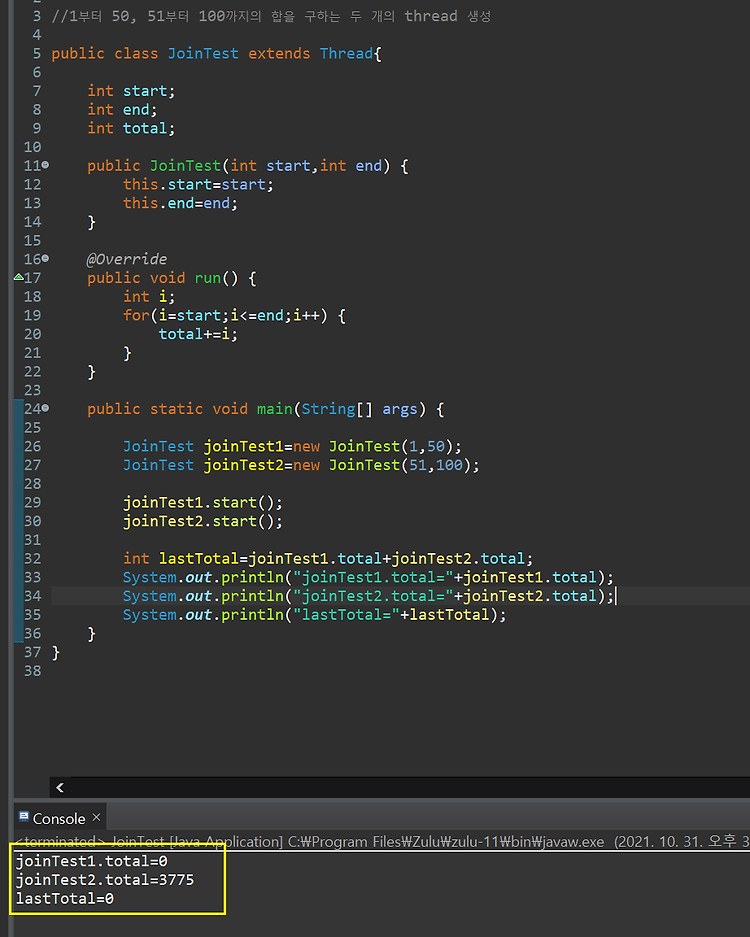Click the 'joinTest2.start();' call
750x937 pixels.
point(203,521)
